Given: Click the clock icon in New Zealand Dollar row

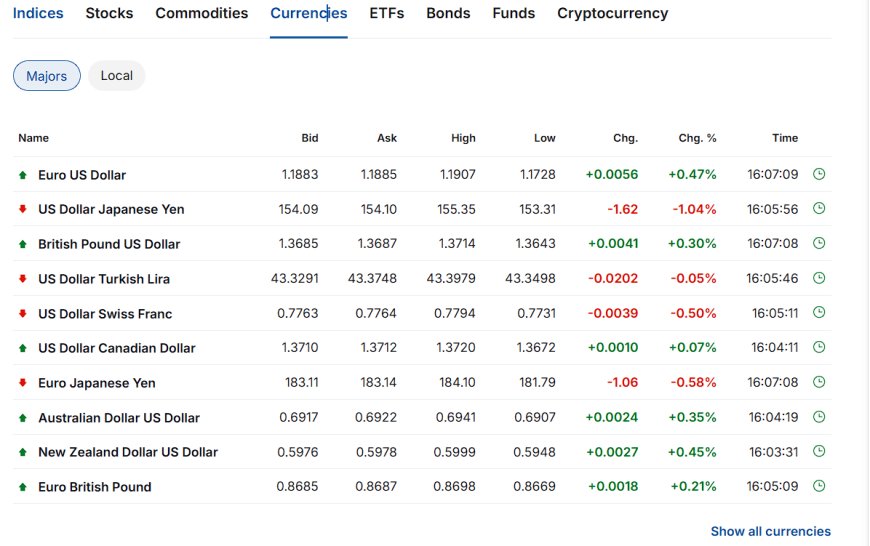Looking at the screenshot, I should pyautogui.click(x=819, y=451).
